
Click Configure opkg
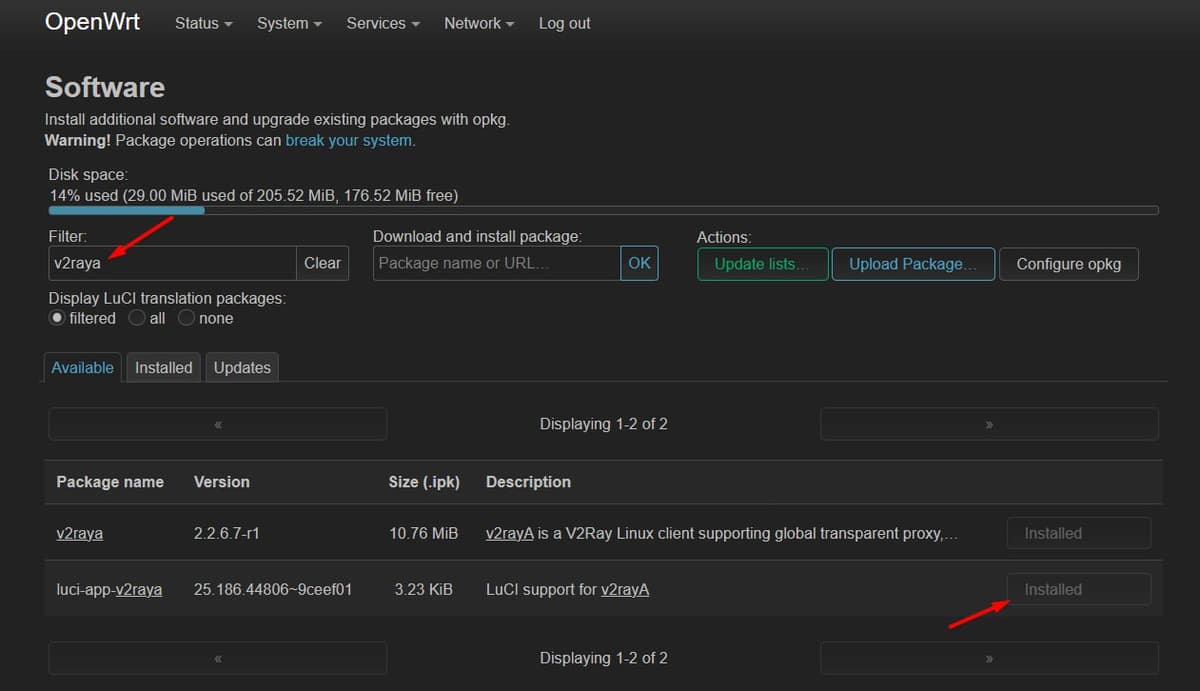tap(1068, 263)
